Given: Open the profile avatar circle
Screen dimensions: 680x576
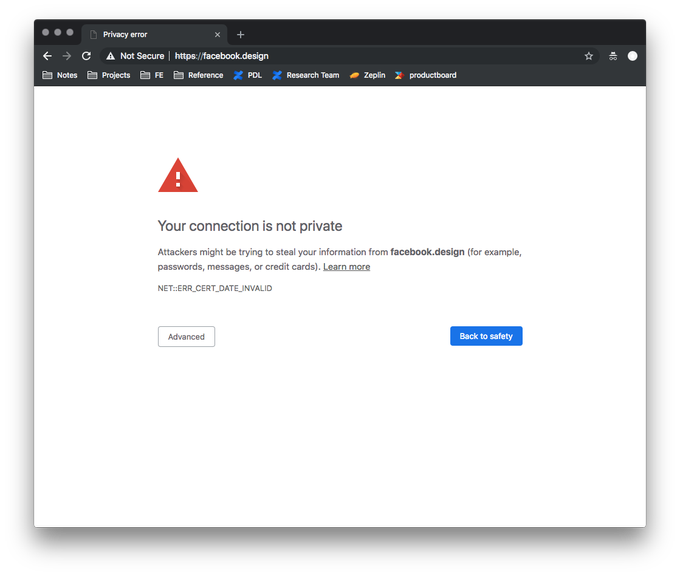Looking at the screenshot, I should pyautogui.click(x=632, y=56).
